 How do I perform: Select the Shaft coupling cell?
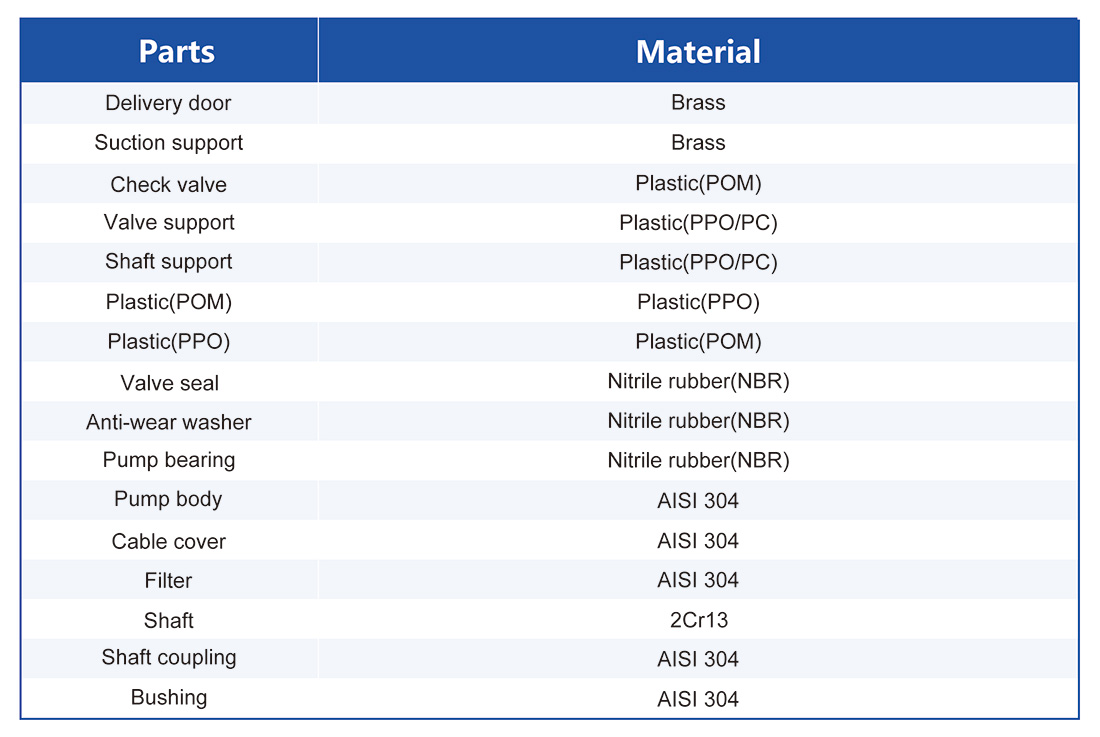click(x=168, y=658)
